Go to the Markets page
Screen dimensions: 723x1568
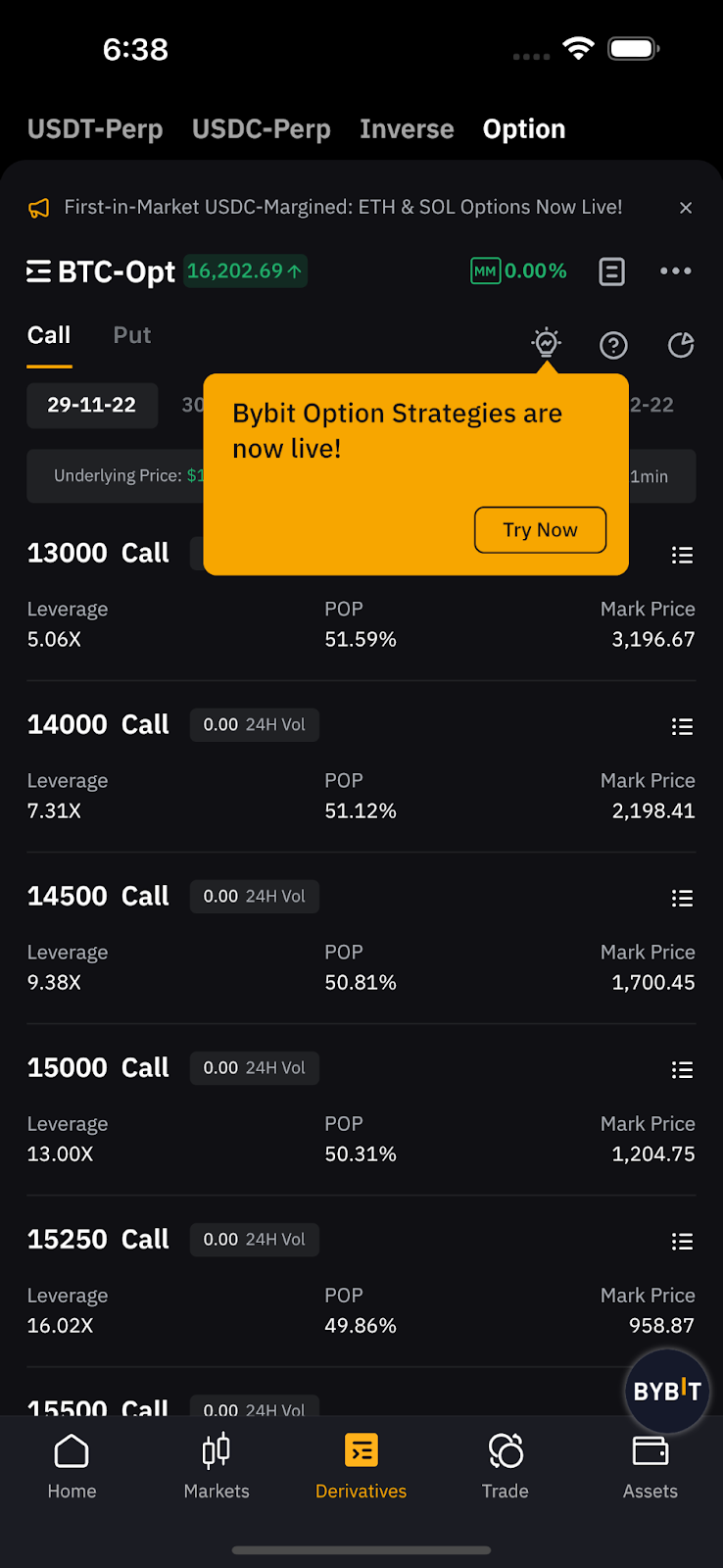coord(217,1465)
